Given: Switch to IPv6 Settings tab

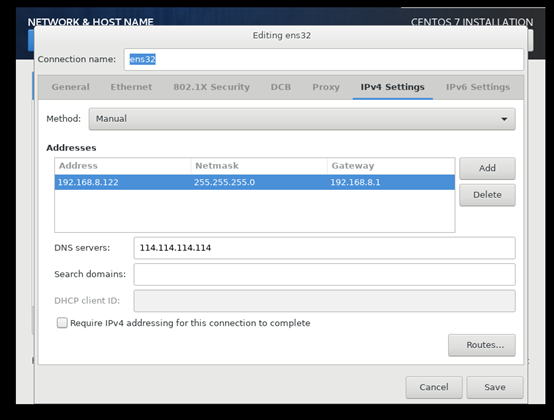Looking at the screenshot, I should coord(478,87).
